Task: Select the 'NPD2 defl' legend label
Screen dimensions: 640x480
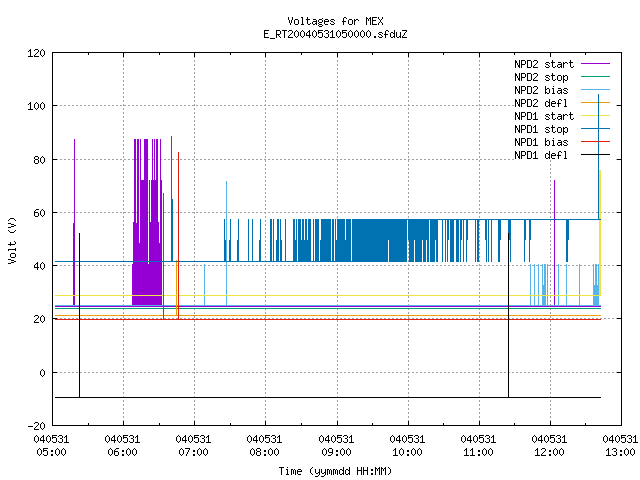Action: [x=541, y=103]
